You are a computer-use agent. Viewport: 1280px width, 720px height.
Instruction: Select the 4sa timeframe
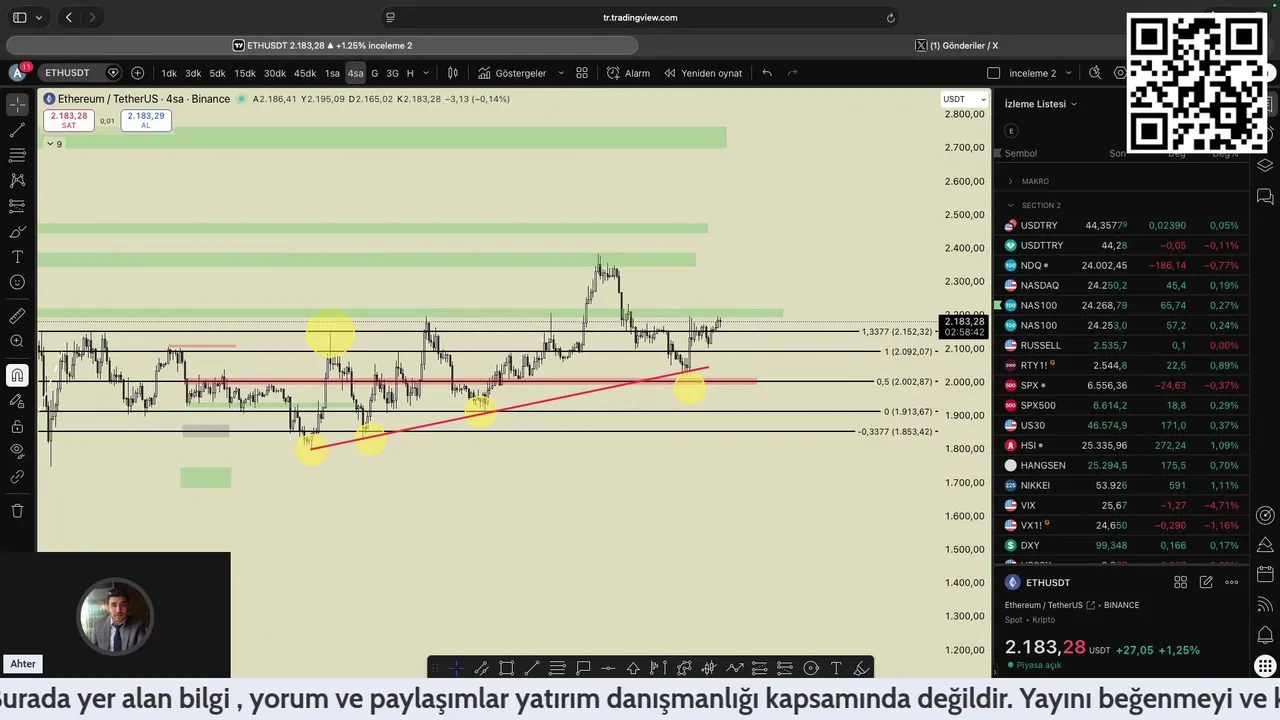[355, 73]
